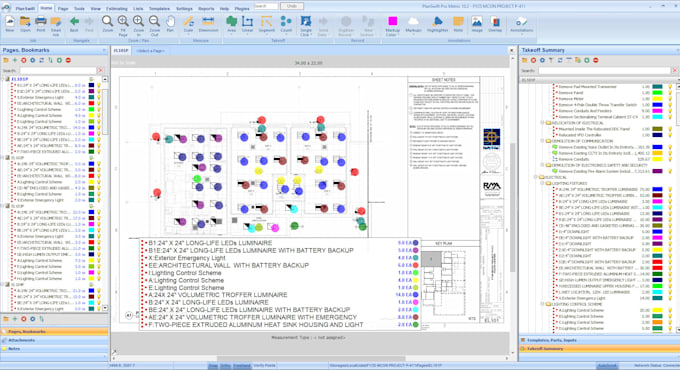Viewport: 680px width, 370px height.
Task: Open the Estimating ribbon tab
Action: (x=117, y=9)
